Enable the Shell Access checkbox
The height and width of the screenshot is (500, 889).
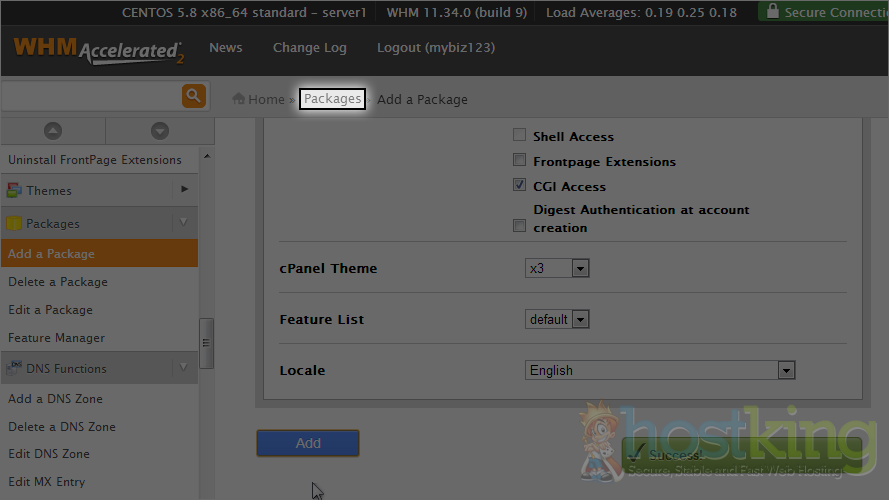coord(519,136)
